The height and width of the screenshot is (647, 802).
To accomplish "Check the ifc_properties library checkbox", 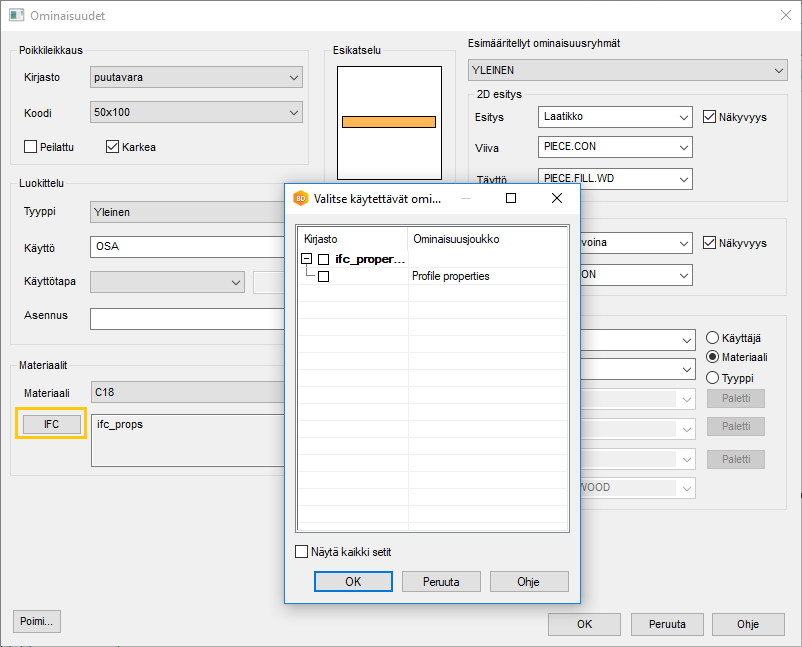I will tap(323, 259).
